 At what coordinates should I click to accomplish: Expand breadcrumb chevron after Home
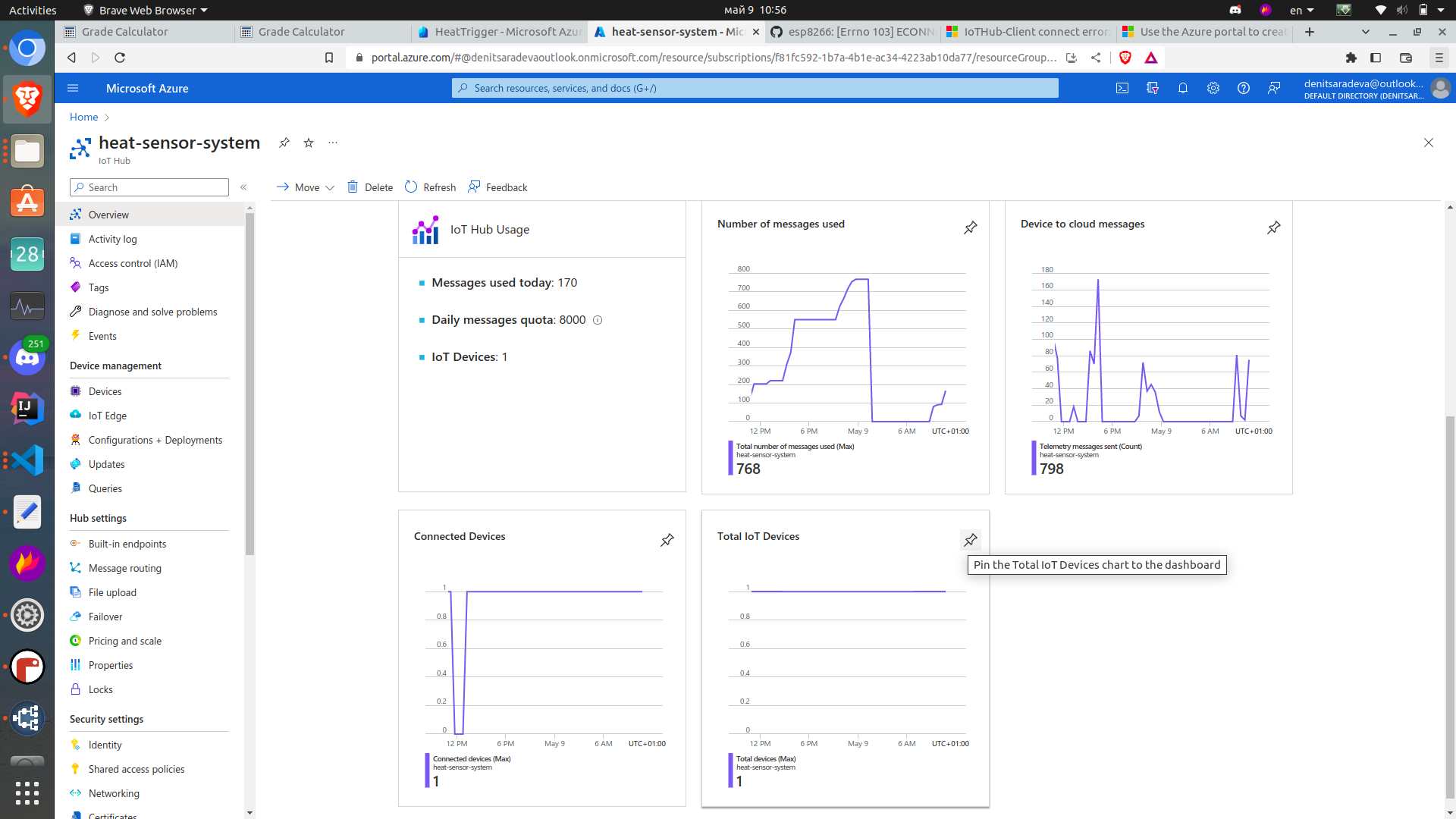click(107, 117)
